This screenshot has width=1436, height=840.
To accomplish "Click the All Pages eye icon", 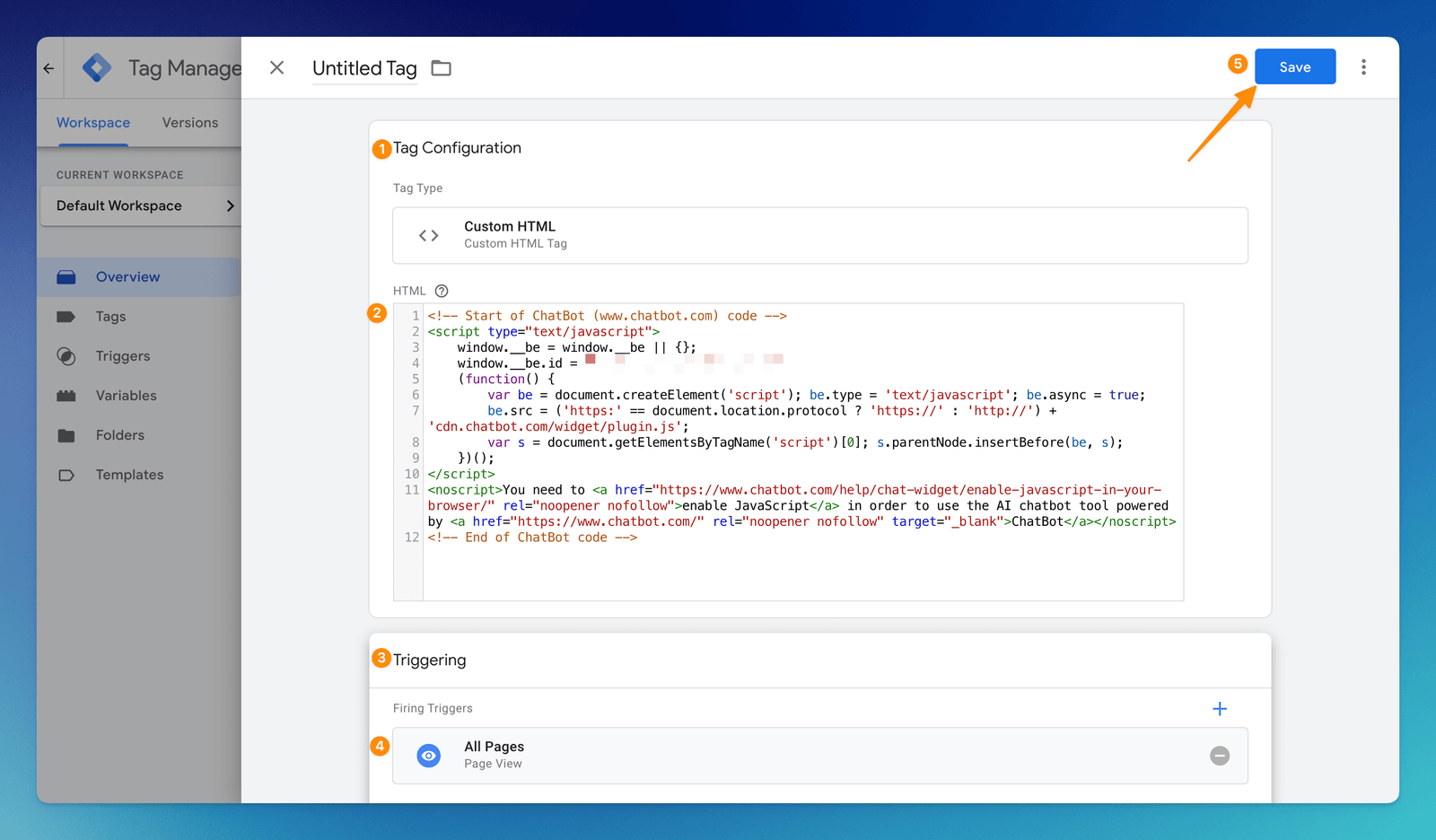I will coord(429,756).
